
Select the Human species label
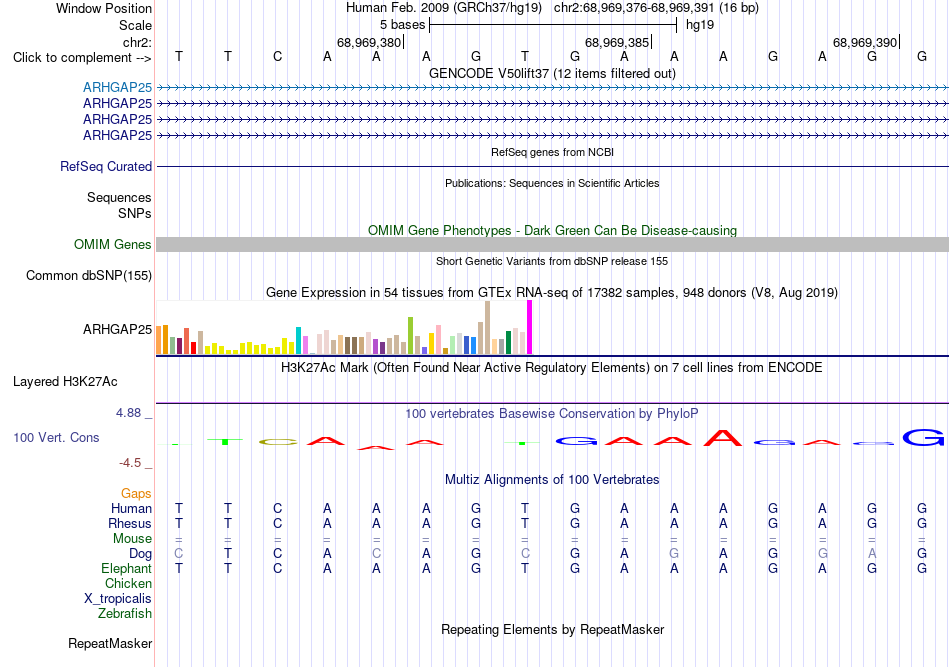[x=131, y=508]
